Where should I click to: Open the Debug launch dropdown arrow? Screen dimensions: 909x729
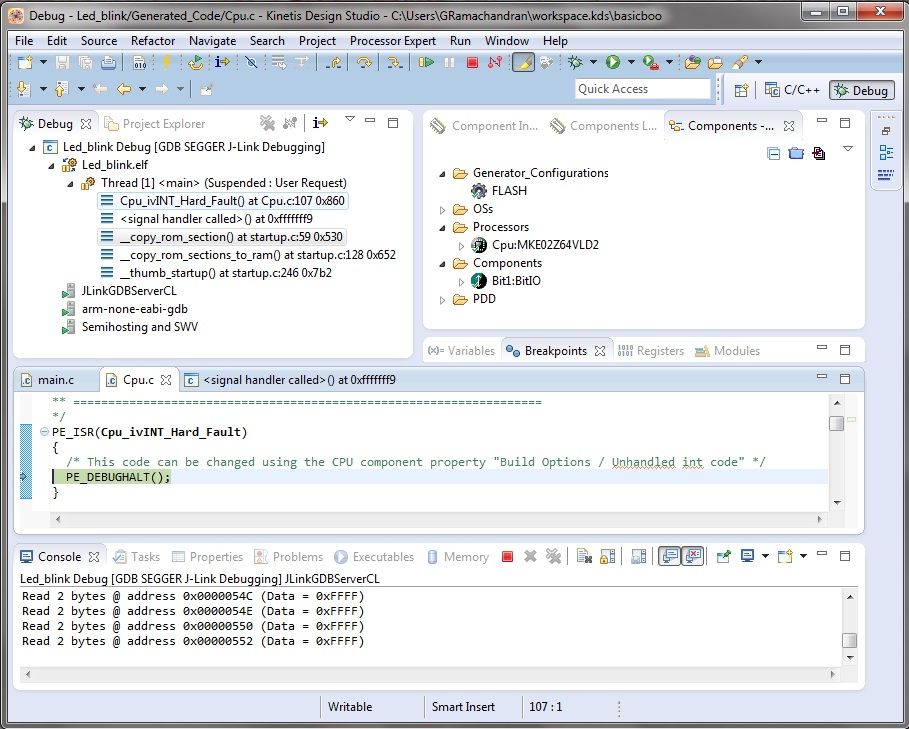[x=593, y=62]
